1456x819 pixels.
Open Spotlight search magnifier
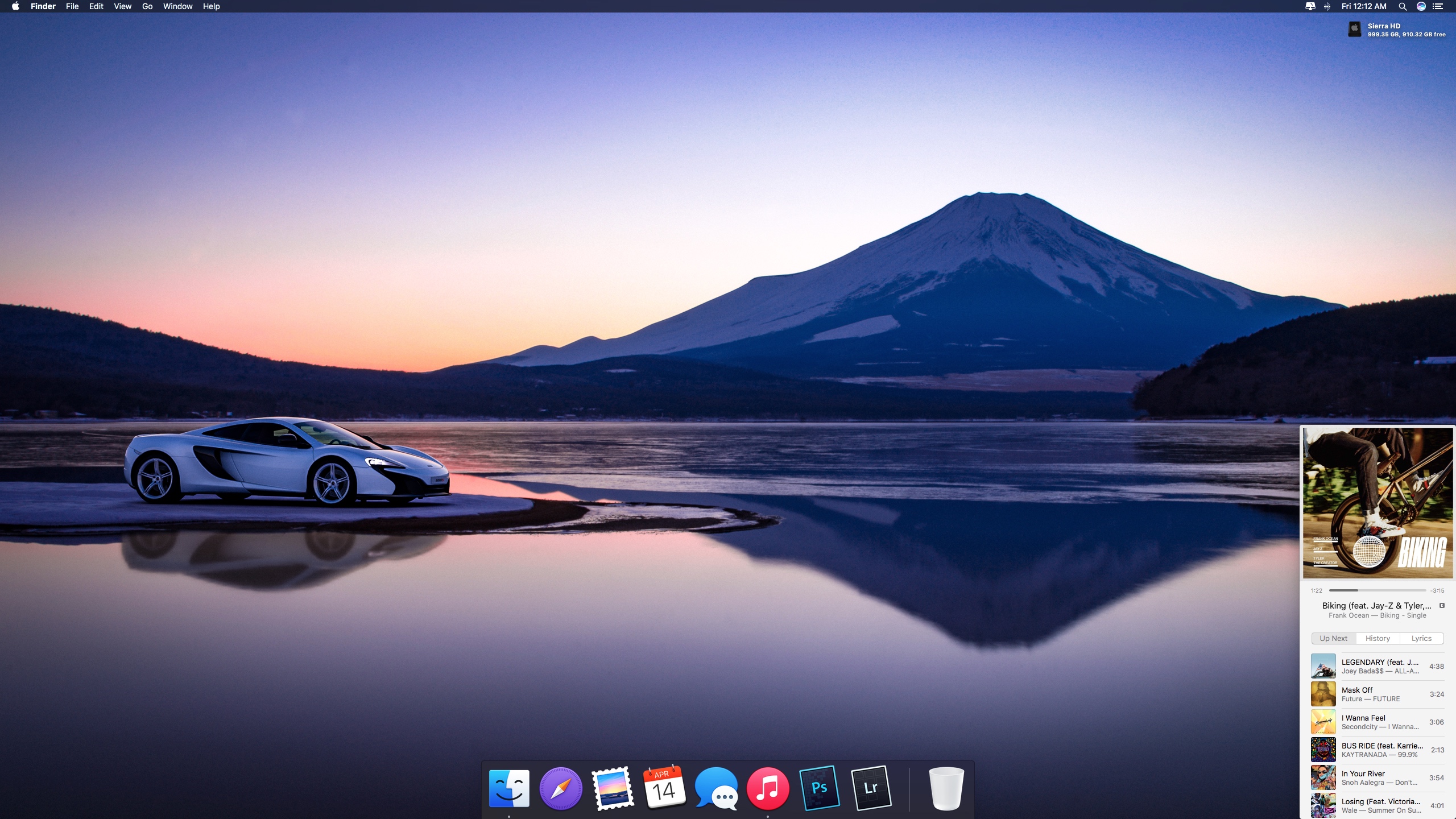click(1403, 6)
